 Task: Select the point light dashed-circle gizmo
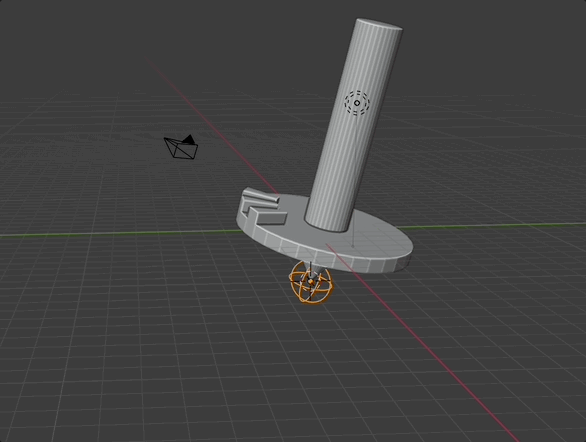[x=357, y=103]
